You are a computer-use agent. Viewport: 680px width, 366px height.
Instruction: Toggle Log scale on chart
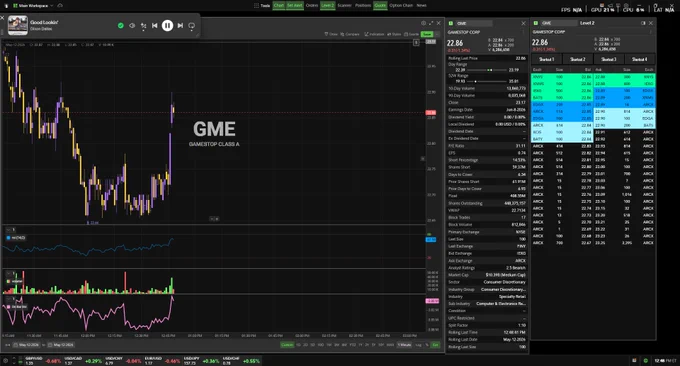418,345
